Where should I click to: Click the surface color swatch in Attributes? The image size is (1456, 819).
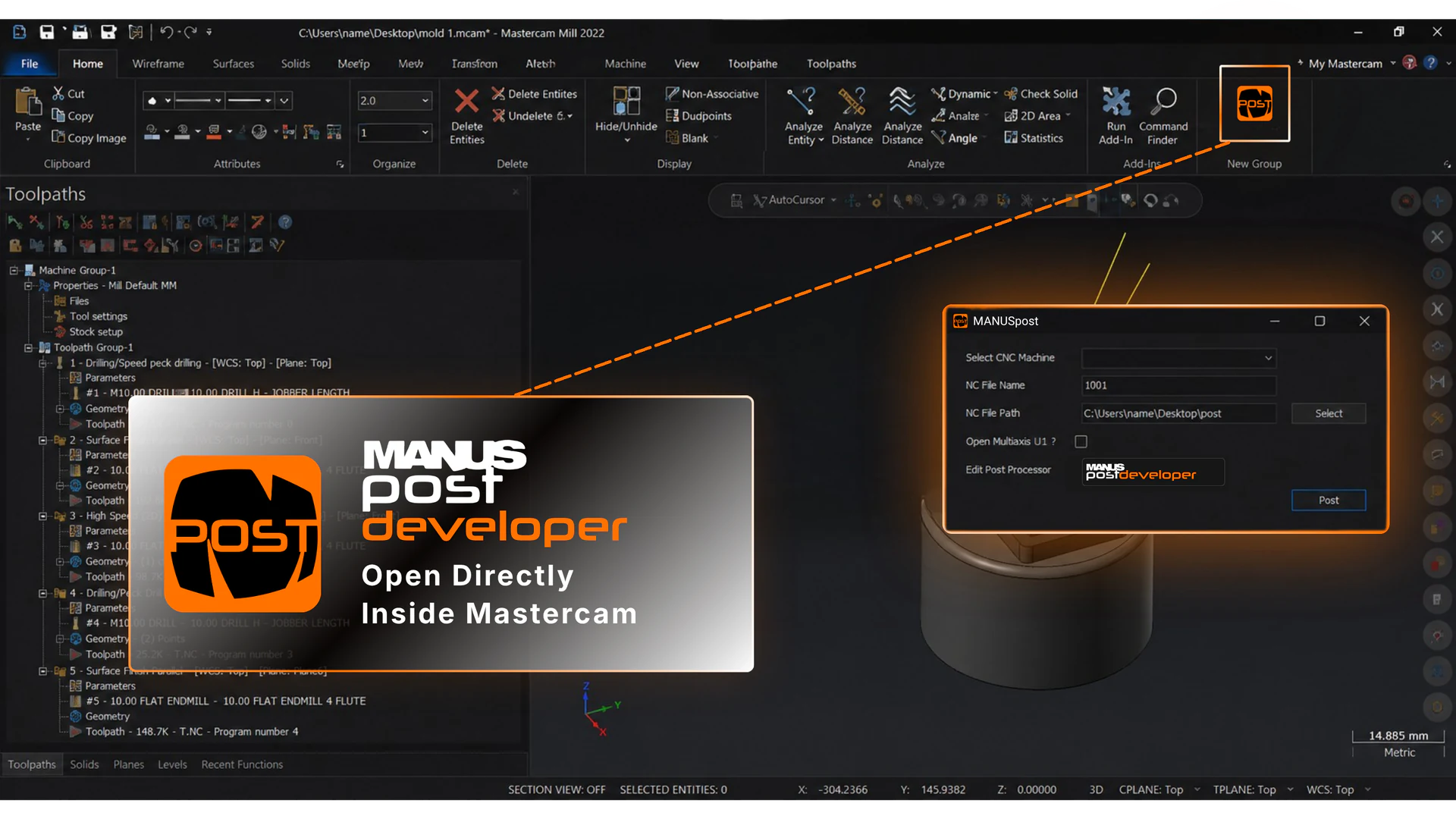coord(183,133)
